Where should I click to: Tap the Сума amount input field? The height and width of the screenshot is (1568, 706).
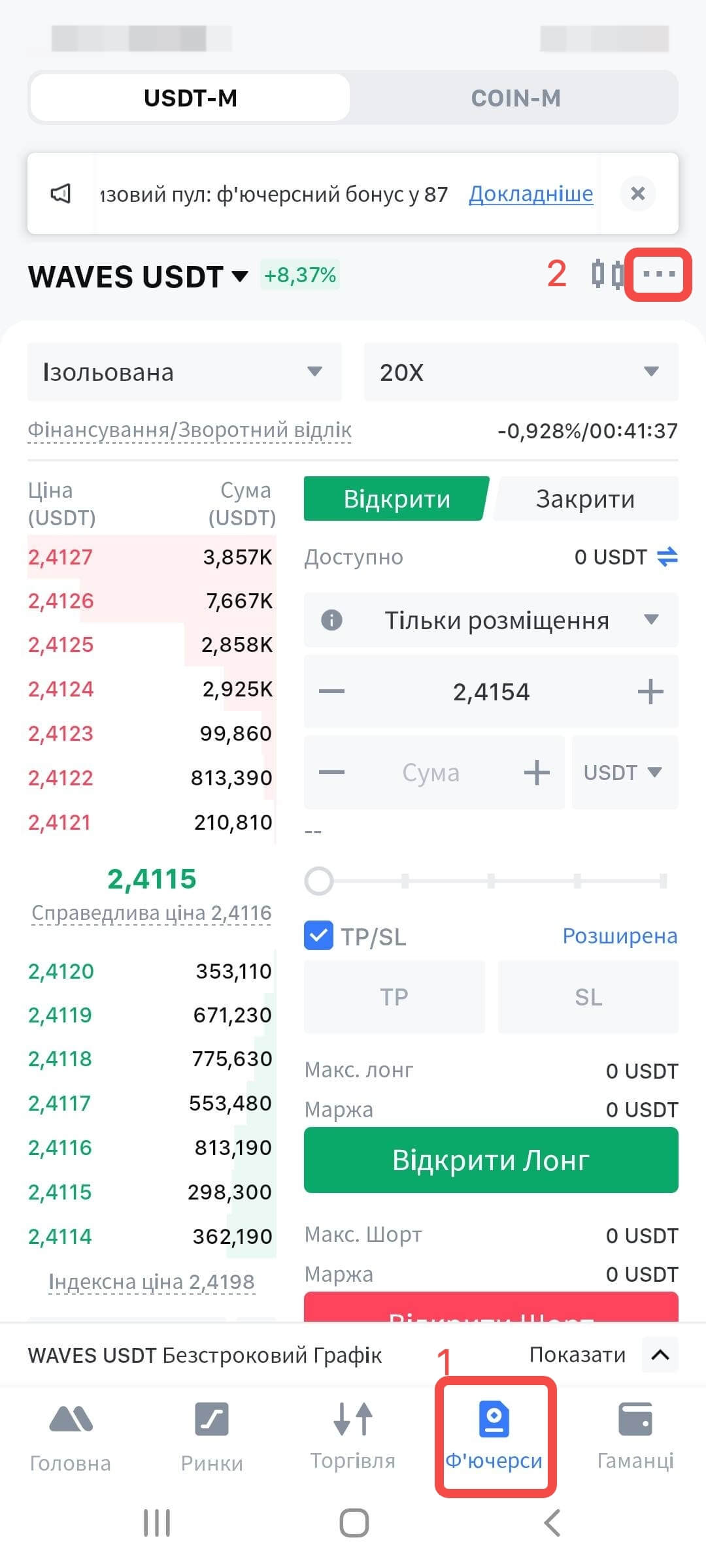431,773
